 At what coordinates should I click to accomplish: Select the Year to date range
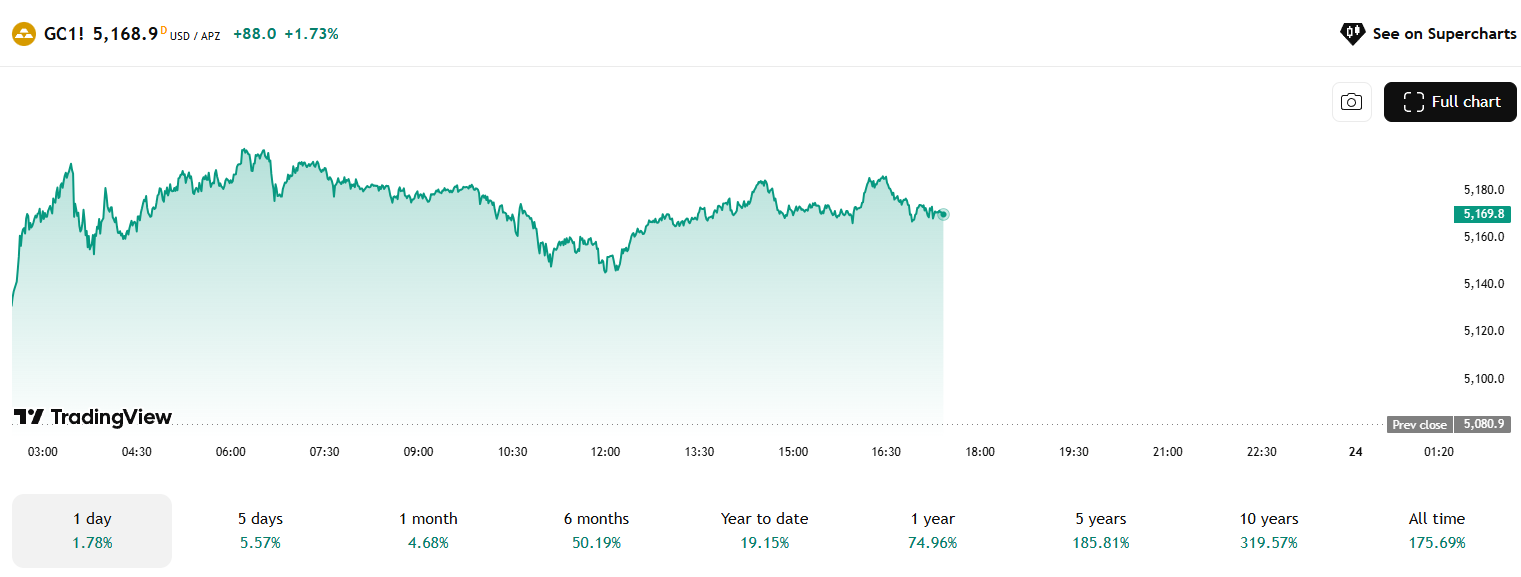(764, 530)
